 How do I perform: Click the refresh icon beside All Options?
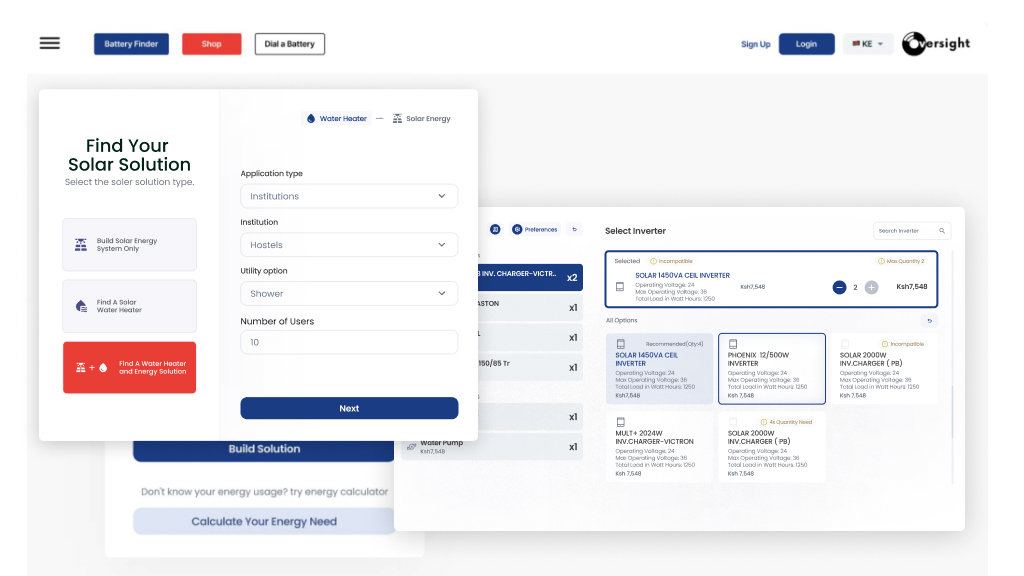coord(929,321)
